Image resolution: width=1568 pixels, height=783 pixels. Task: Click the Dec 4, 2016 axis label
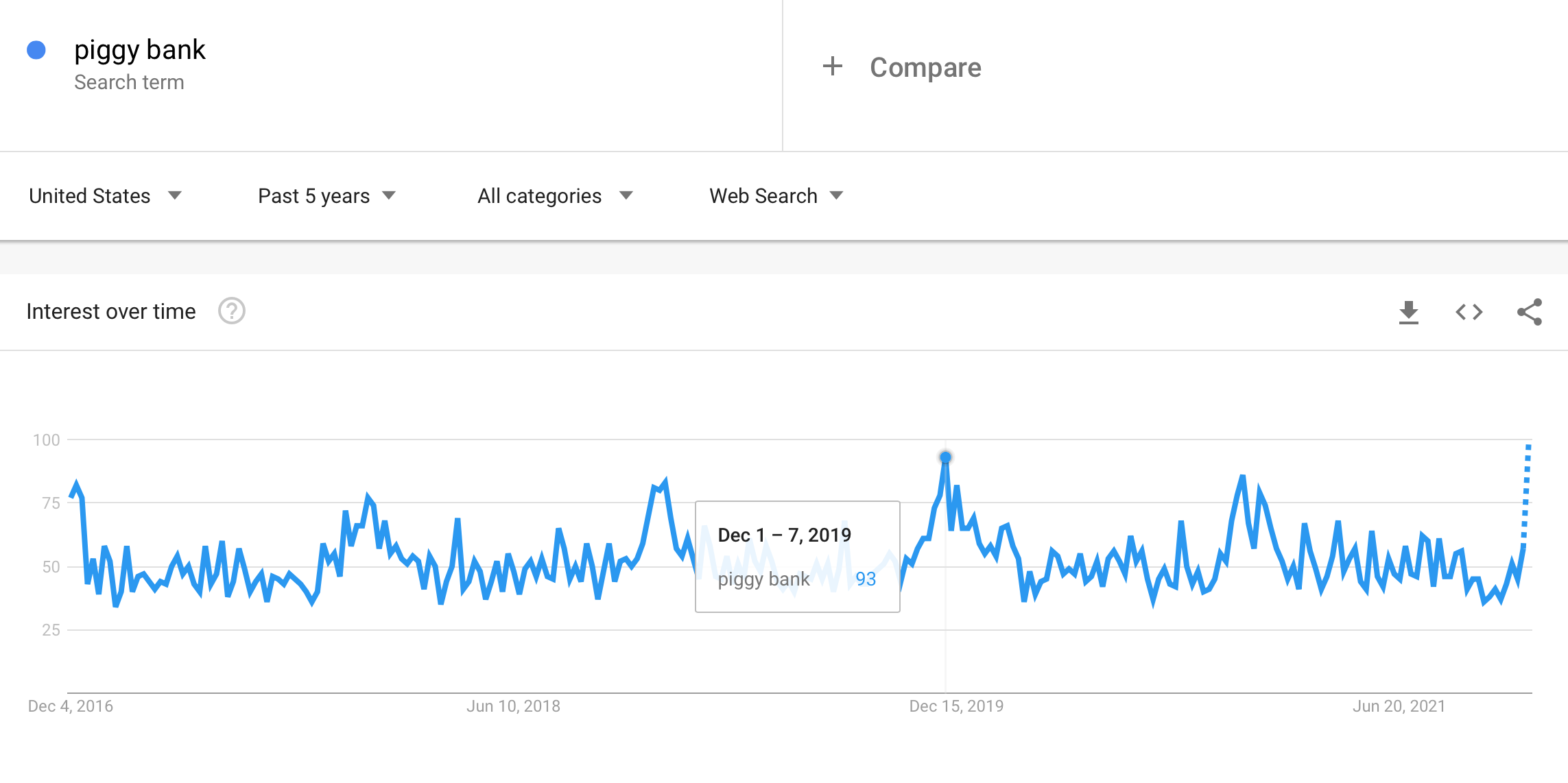70,706
